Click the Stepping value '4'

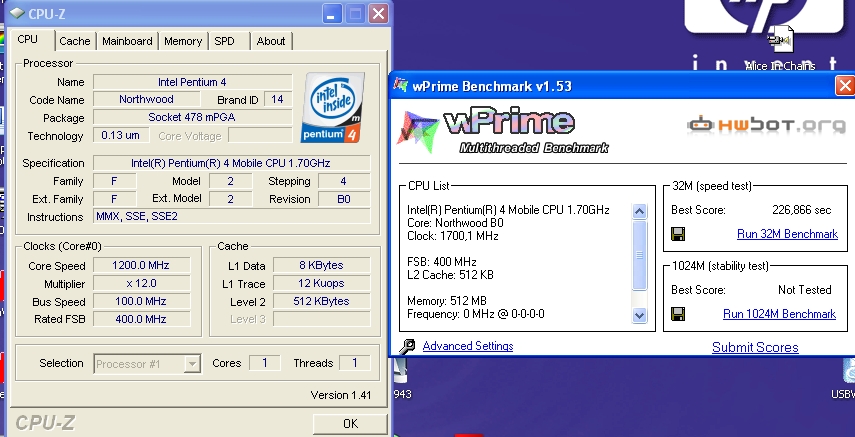(344, 181)
